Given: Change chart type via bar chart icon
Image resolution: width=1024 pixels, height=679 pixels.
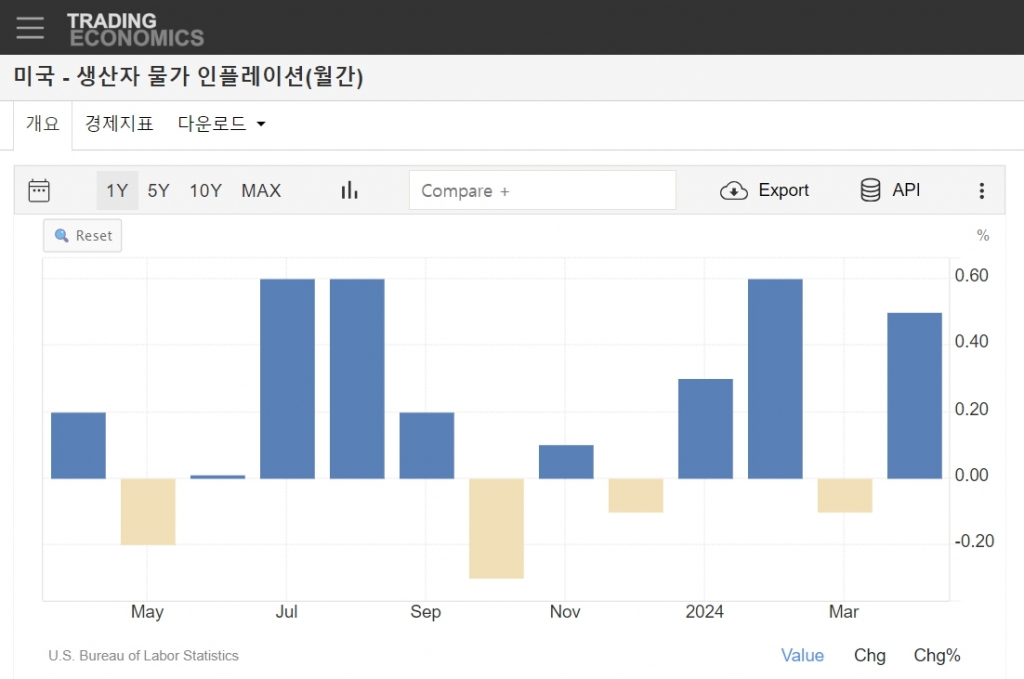Looking at the screenshot, I should click(349, 190).
